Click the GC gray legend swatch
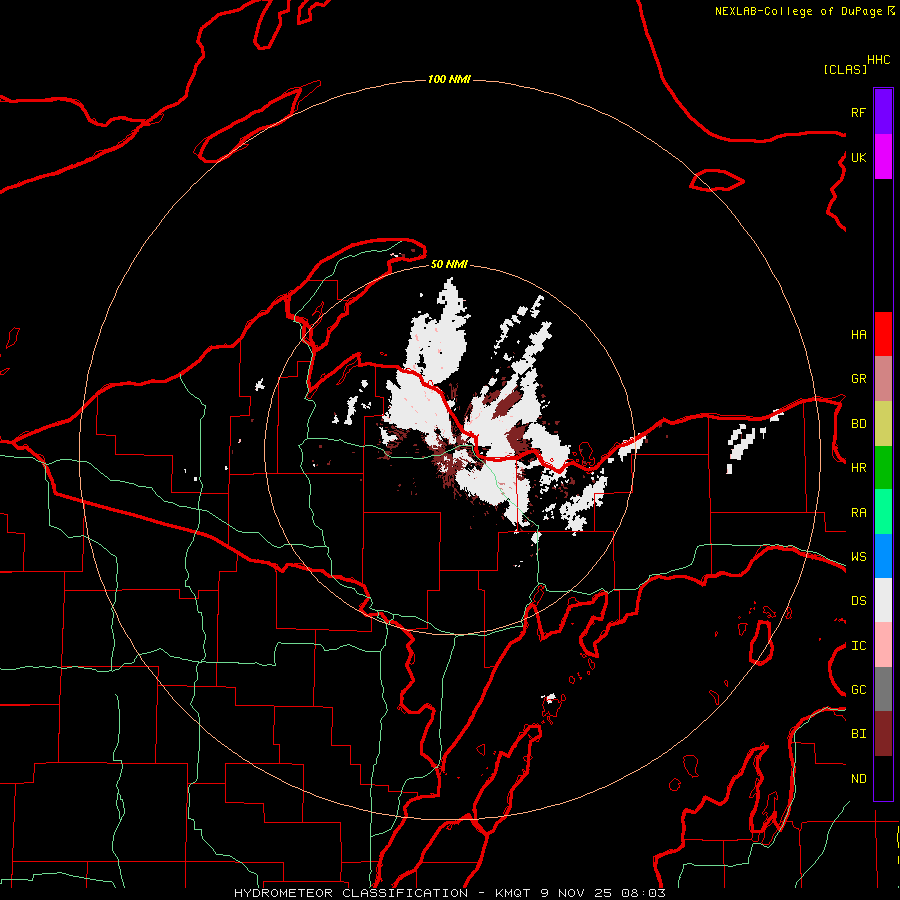 tap(883, 689)
